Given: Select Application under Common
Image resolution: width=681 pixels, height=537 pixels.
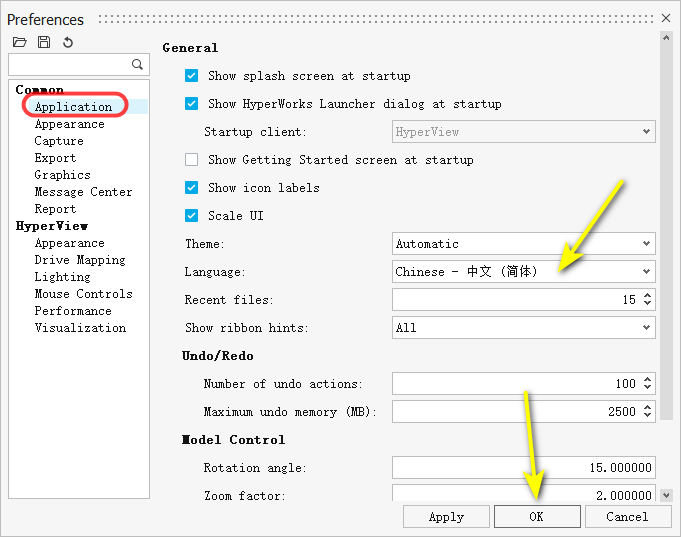Looking at the screenshot, I should pyautogui.click(x=73, y=106).
